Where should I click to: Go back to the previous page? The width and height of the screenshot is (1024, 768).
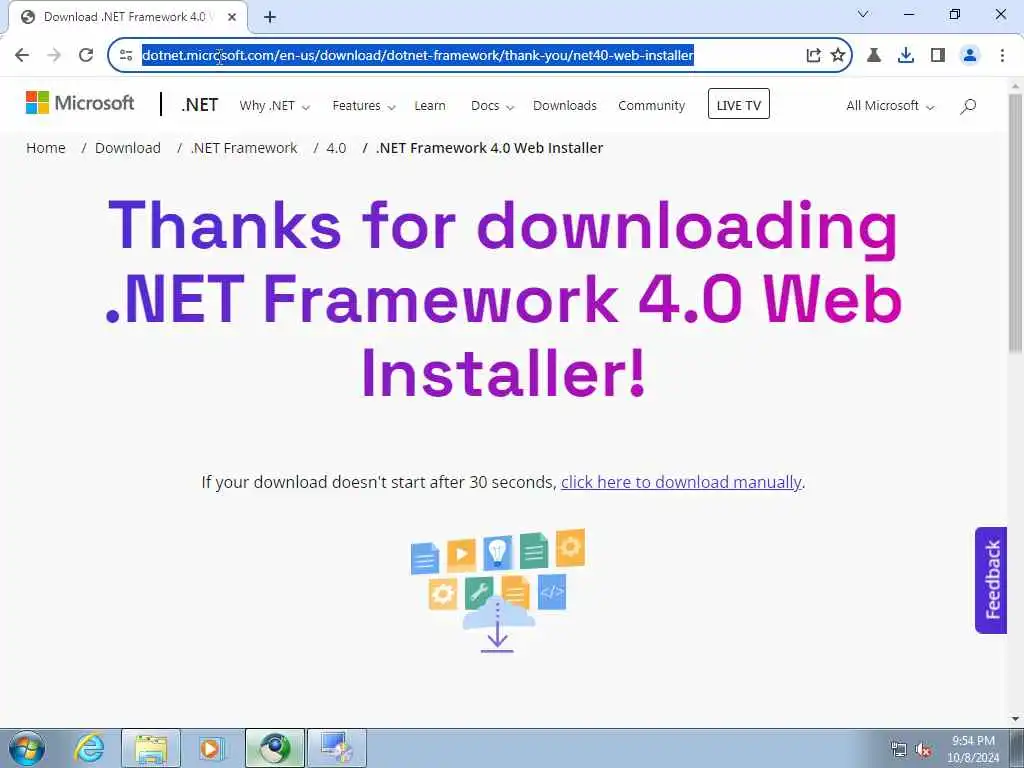pyautogui.click(x=22, y=55)
